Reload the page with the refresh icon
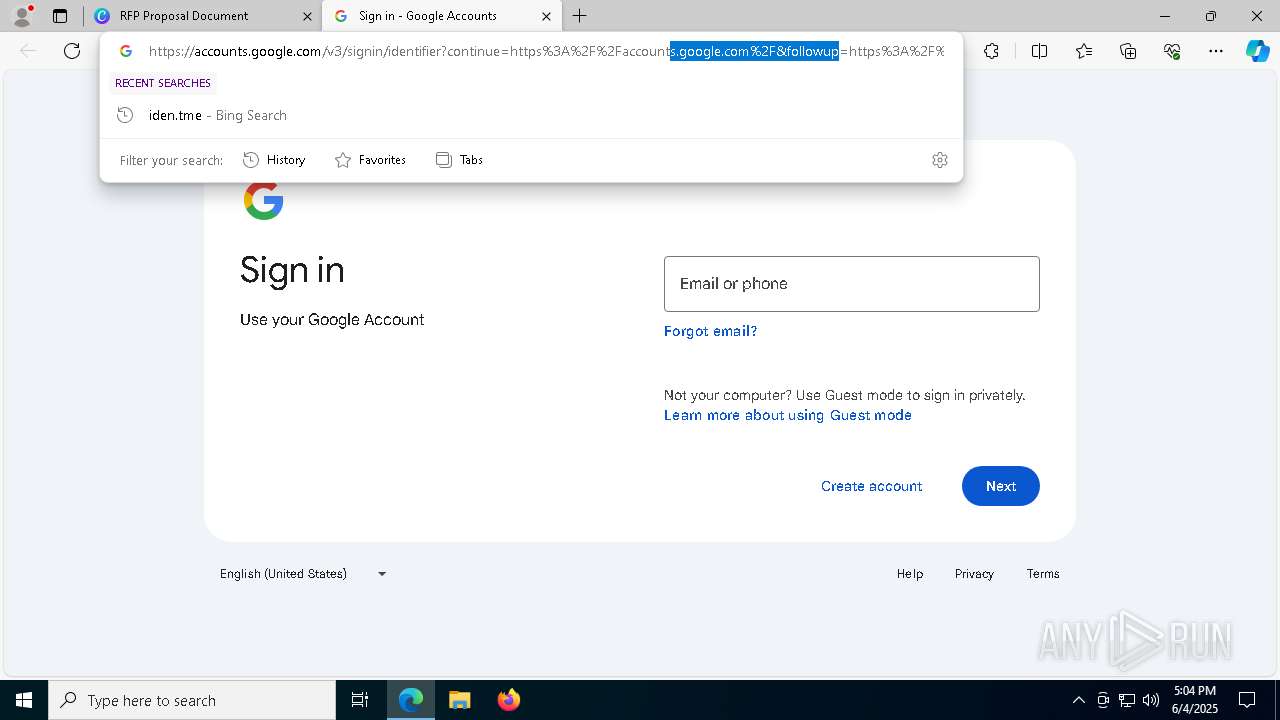Screen dimensions: 1280x720 point(72,51)
